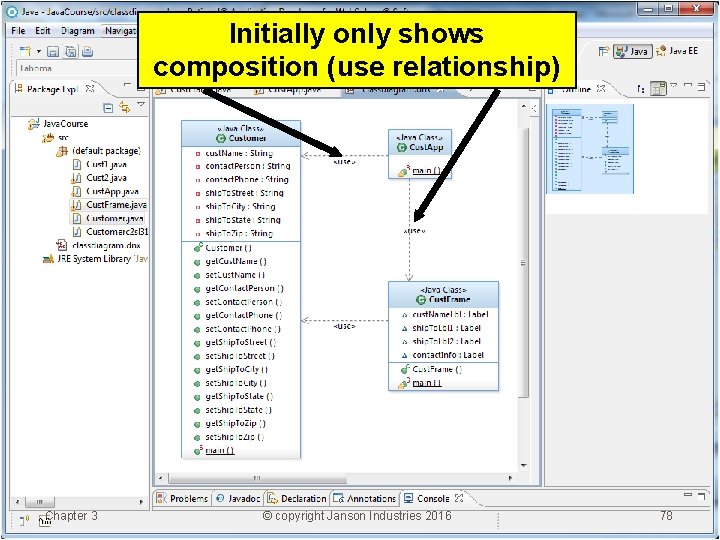Viewport: 720px width, 540px height.
Task: Select the (default package) node
Action: click(x=98, y=151)
